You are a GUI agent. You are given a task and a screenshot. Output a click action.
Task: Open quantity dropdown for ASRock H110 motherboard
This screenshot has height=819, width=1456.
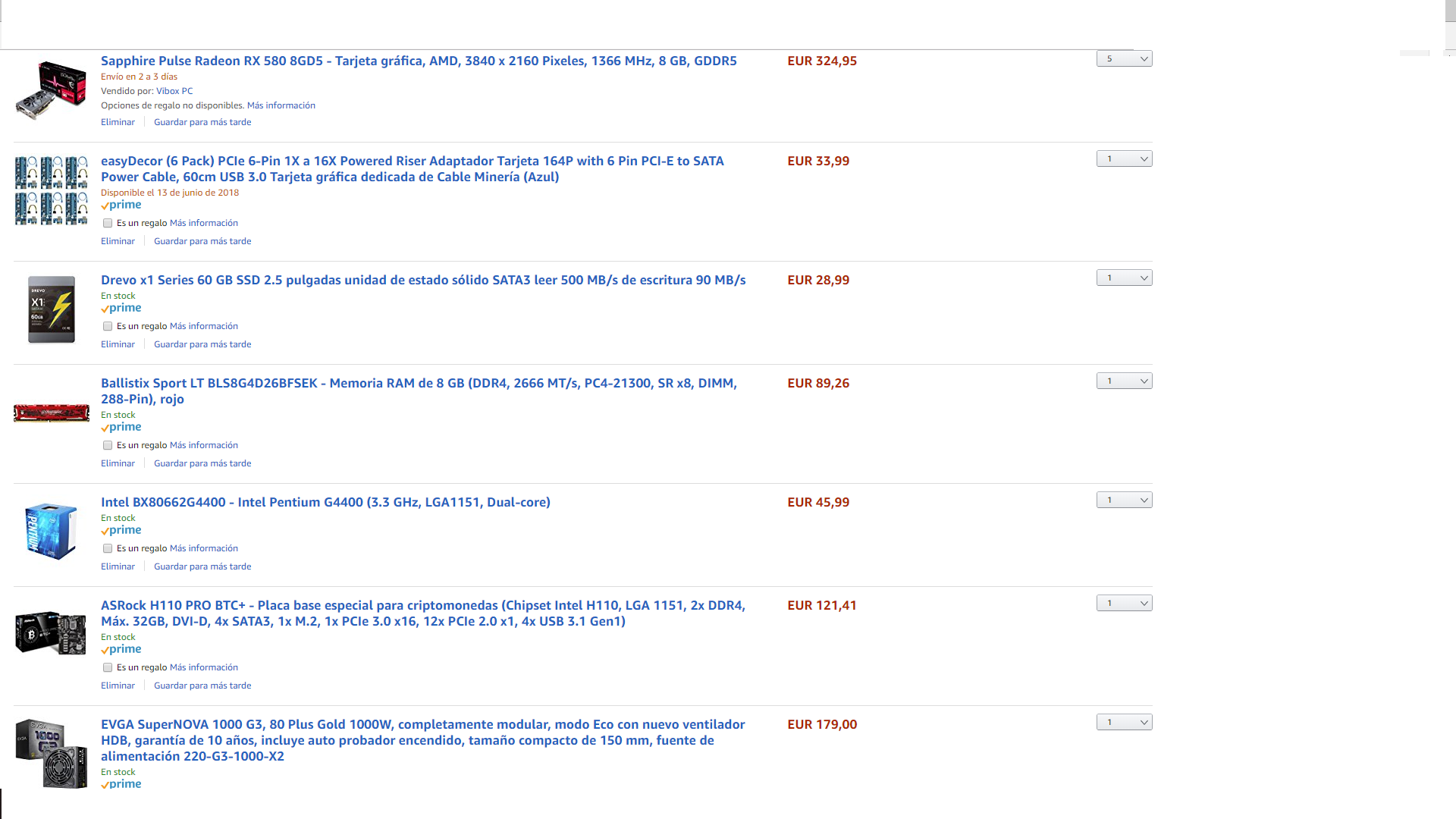pos(1124,603)
